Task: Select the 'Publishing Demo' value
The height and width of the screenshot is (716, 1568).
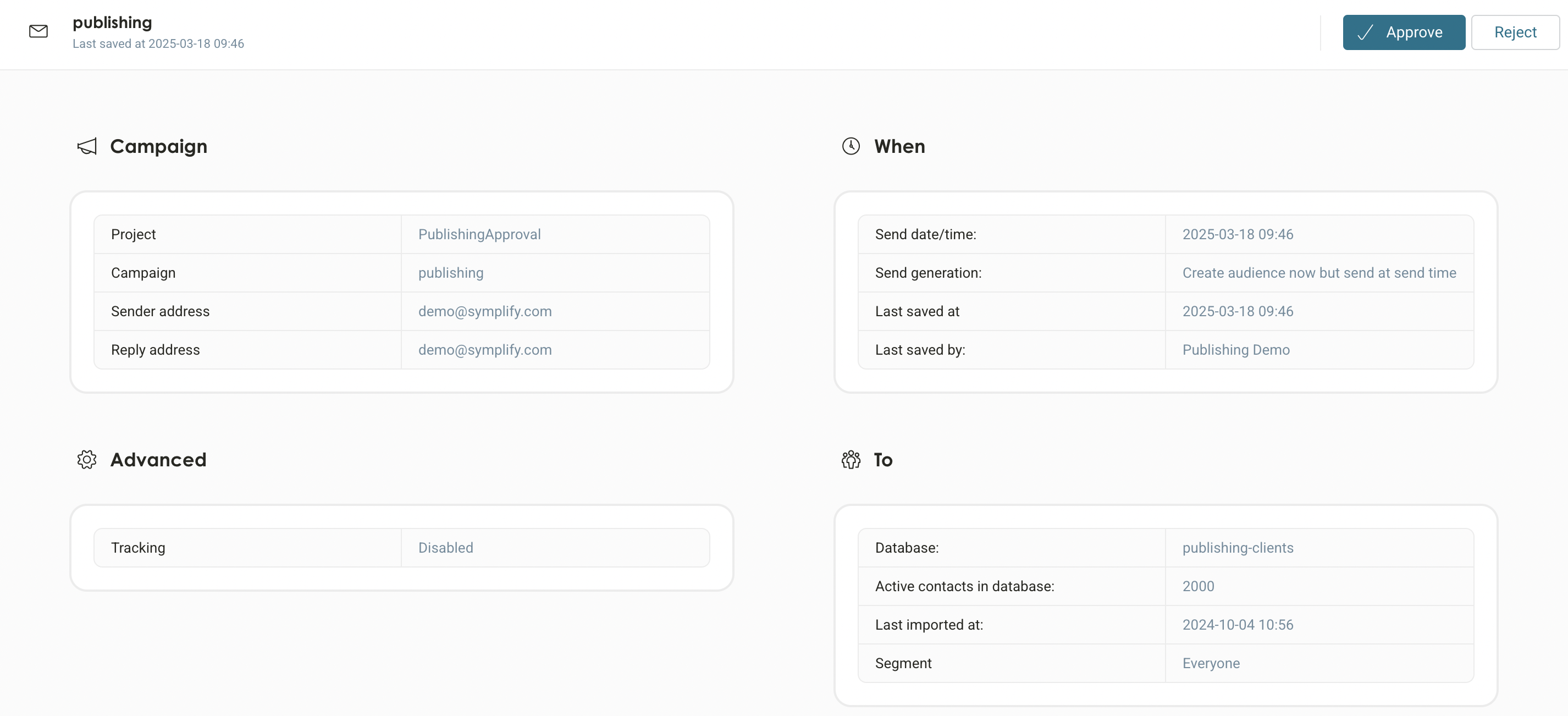Action: [1236, 350]
